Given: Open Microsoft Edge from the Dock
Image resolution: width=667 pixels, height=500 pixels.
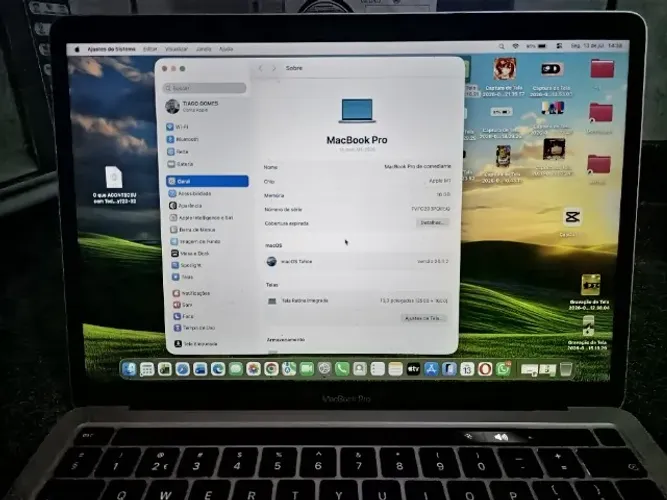Looking at the screenshot, I should pos(218,369).
